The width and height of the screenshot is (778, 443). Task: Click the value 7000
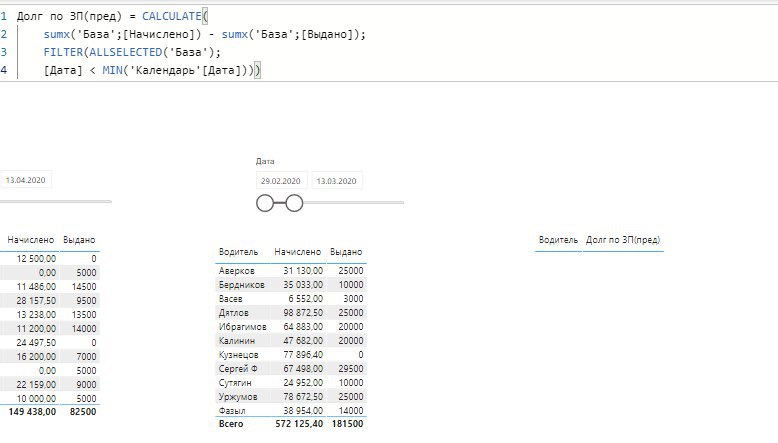pyautogui.click(x=86, y=356)
